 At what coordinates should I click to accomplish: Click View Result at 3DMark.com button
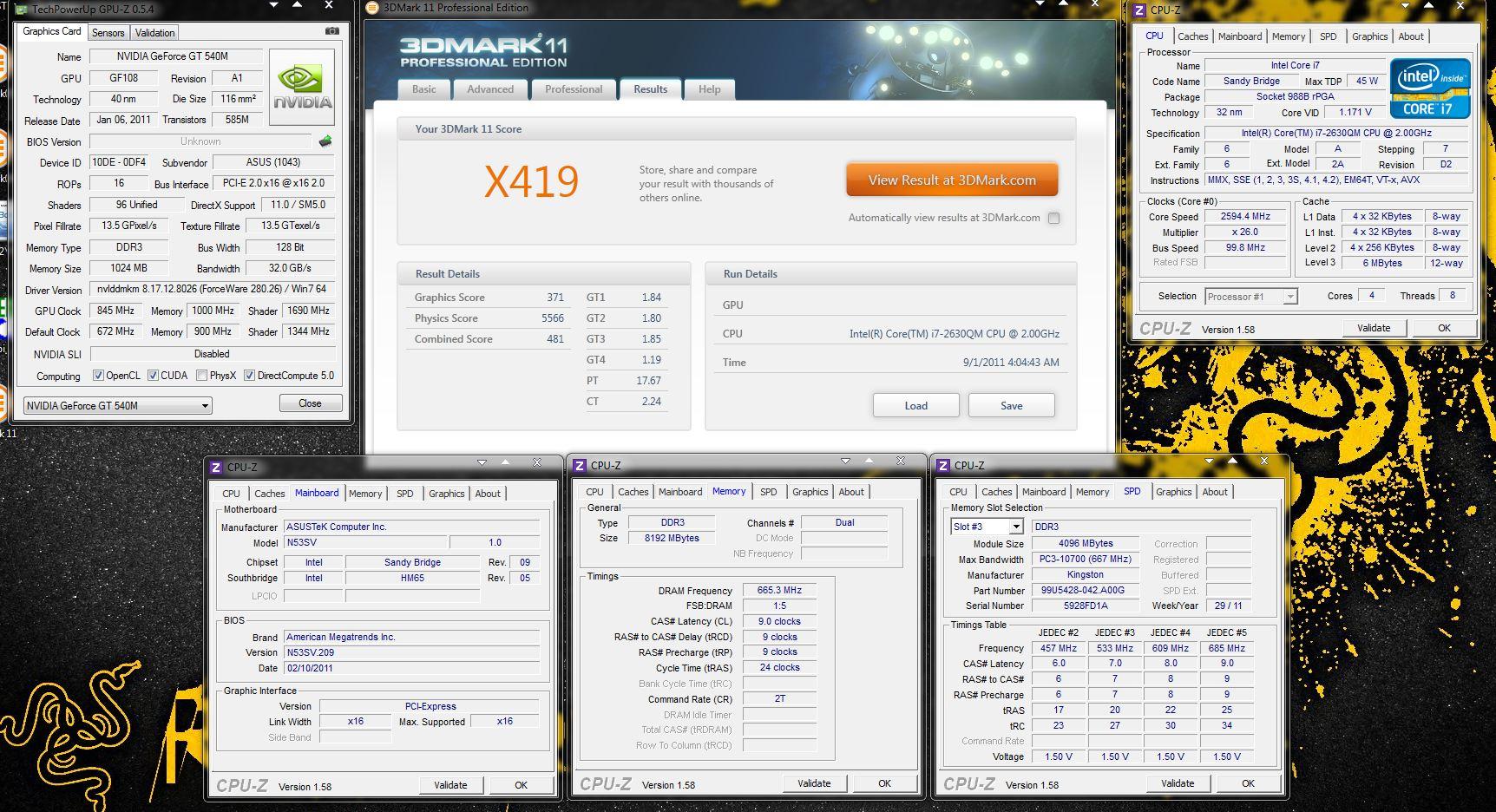[x=952, y=180]
